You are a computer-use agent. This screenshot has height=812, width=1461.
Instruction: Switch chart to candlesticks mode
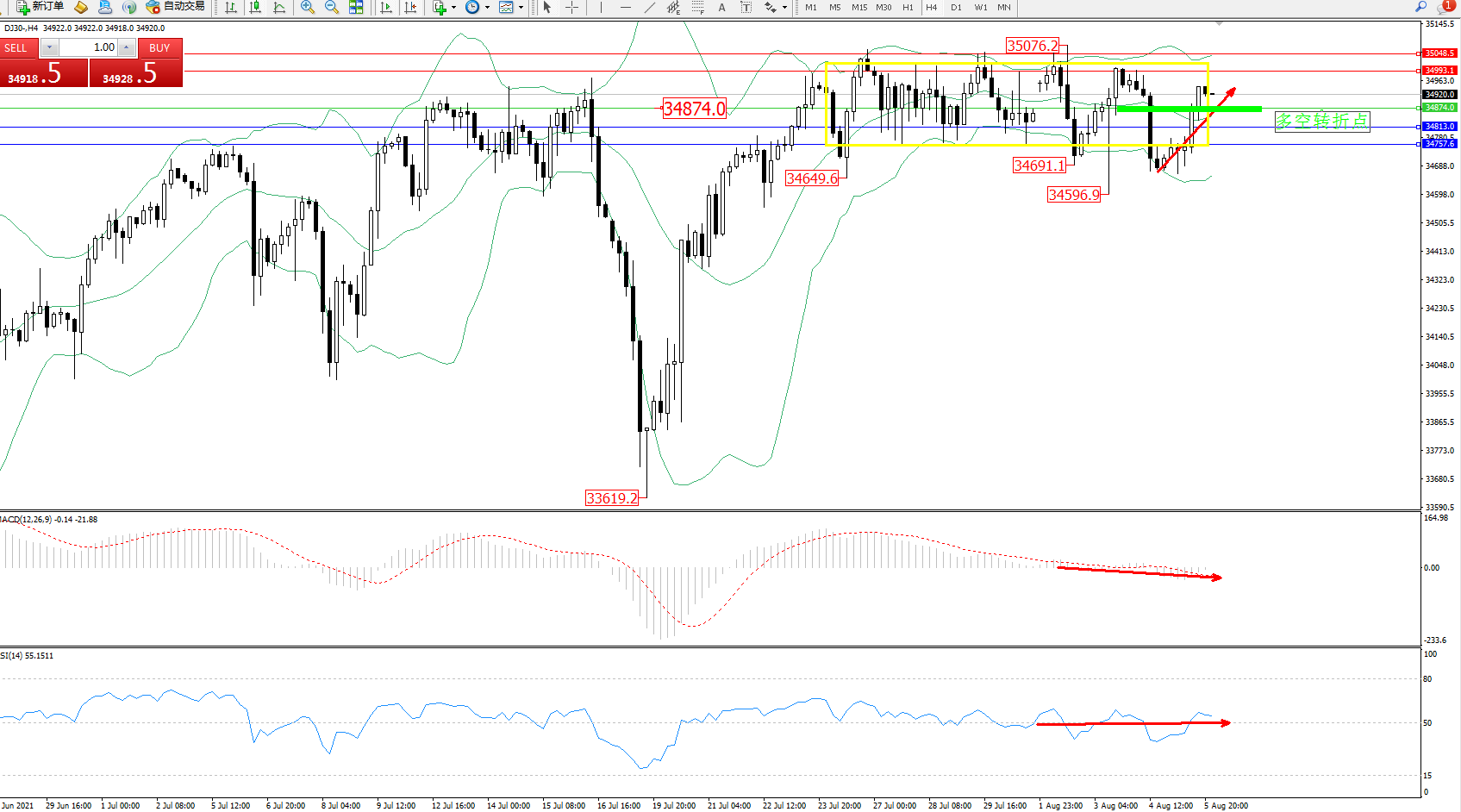click(255, 7)
